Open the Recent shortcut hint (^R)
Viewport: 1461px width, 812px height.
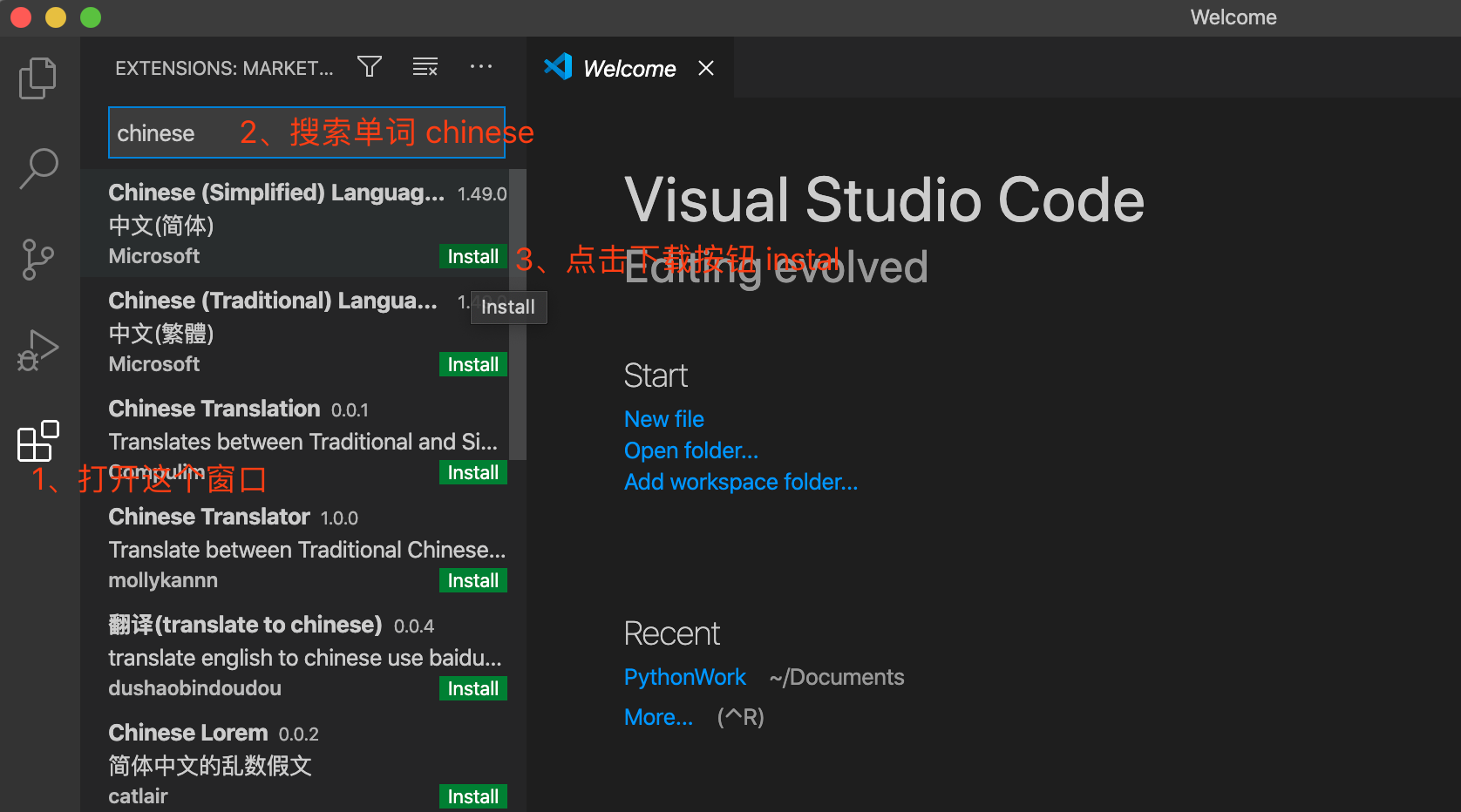(x=739, y=716)
